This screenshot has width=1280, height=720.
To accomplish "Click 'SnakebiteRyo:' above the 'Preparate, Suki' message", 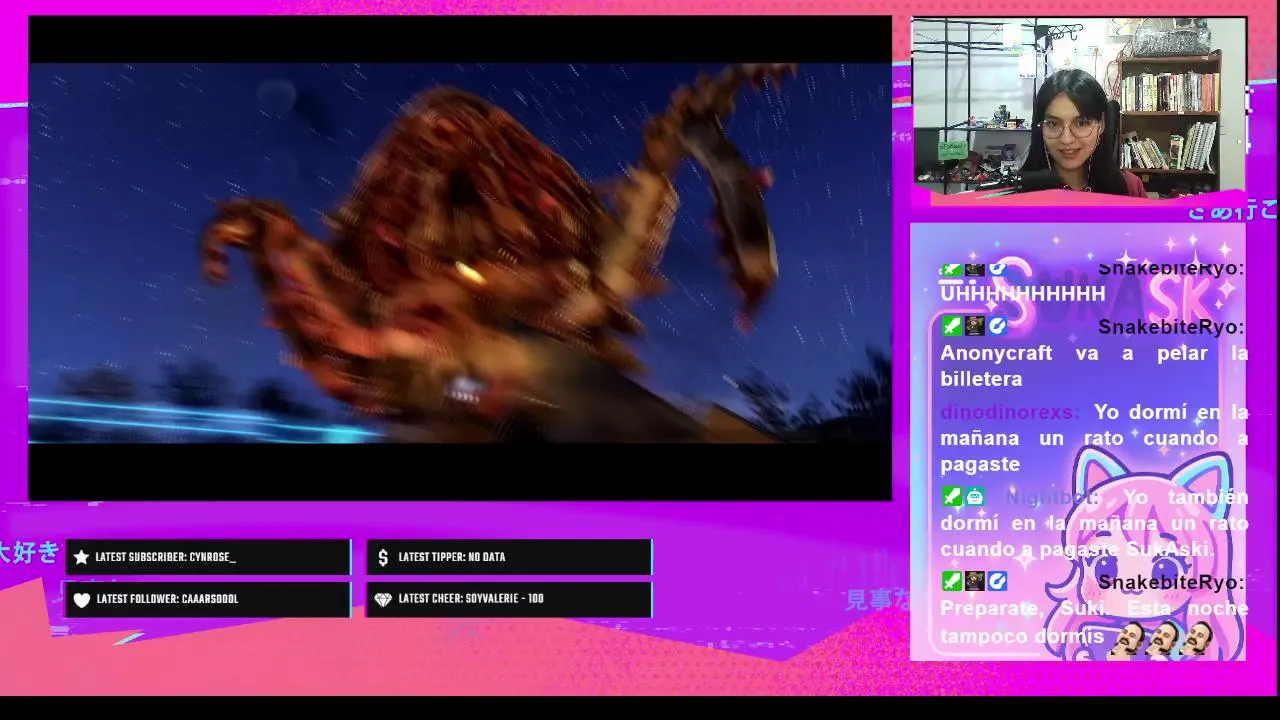I will tap(1171, 582).
